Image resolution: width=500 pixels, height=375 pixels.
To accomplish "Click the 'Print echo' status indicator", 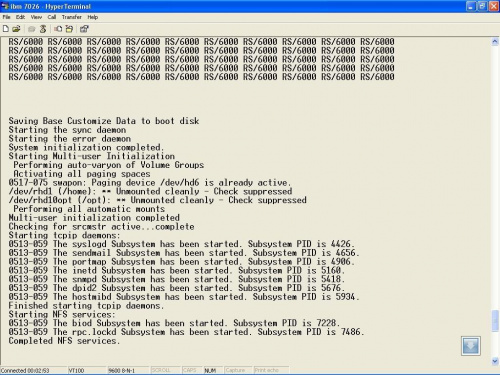I will (266, 370).
